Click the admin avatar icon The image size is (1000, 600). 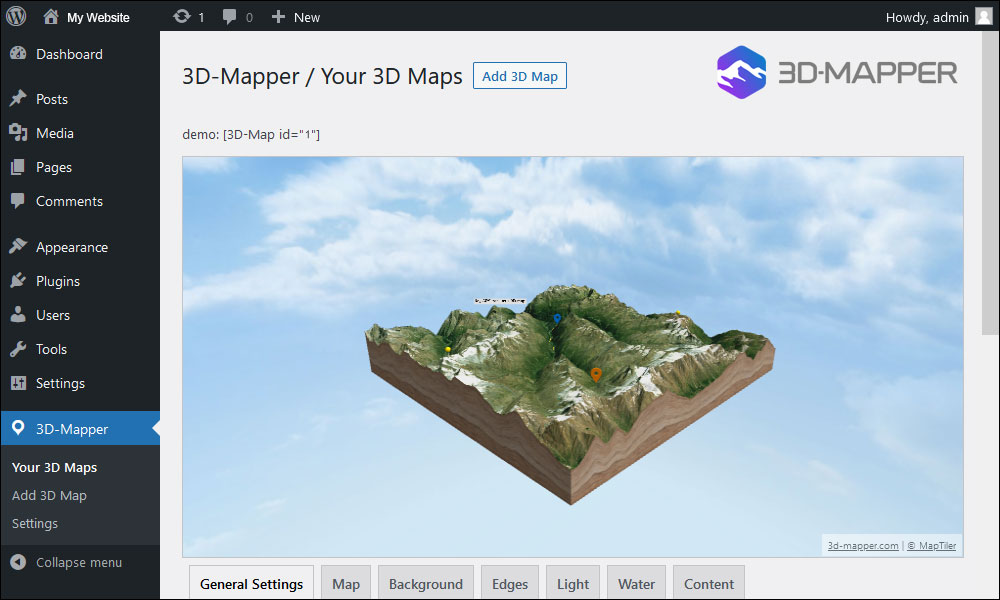pyautogui.click(x=984, y=17)
